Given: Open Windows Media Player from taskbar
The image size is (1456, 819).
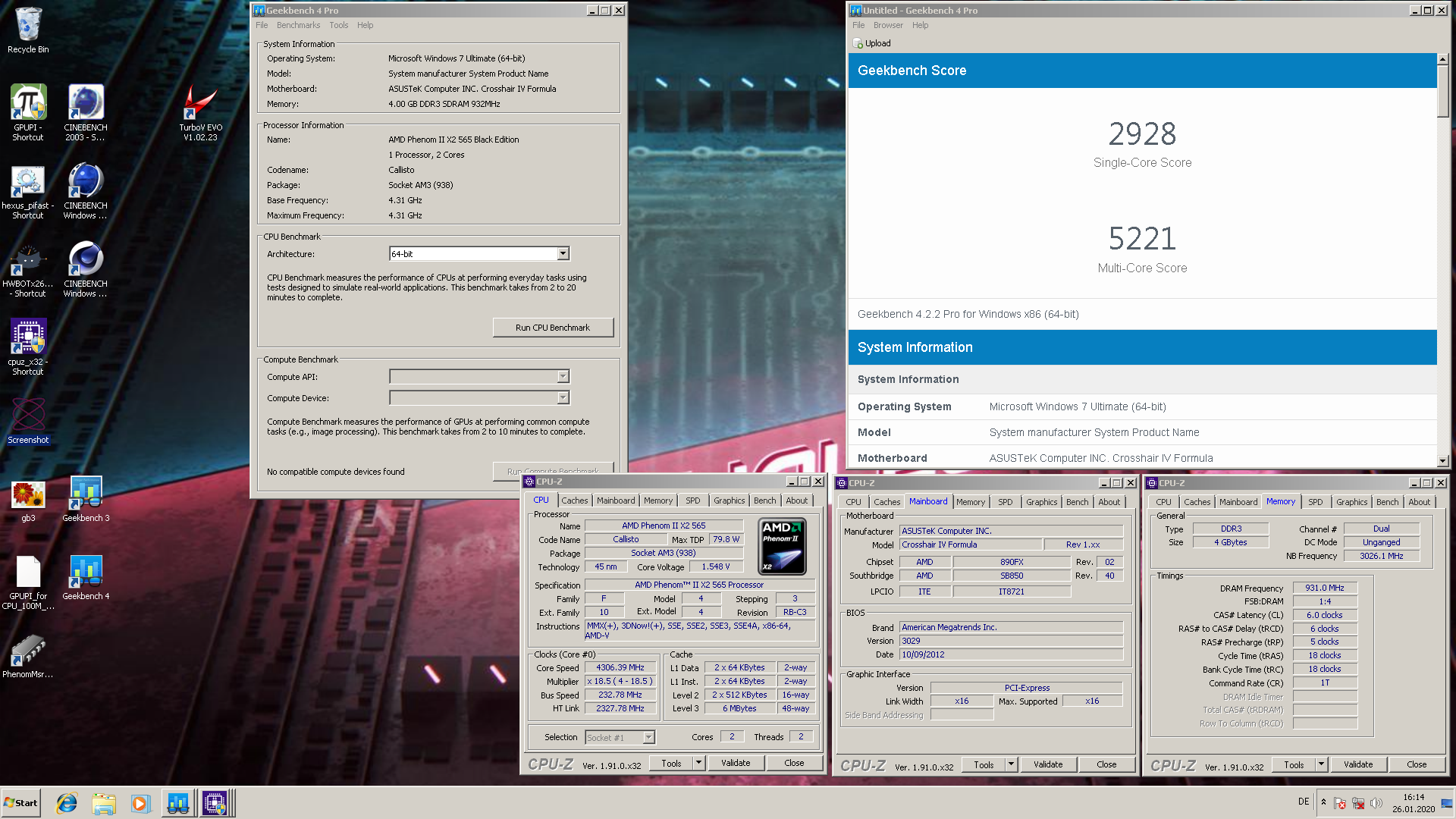Looking at the screenshot, I should (140, 803).
